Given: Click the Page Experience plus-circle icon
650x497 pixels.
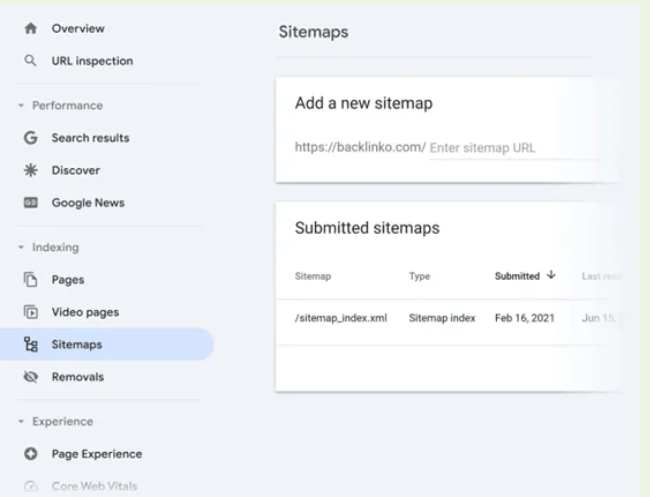Looking at the screenshot, I should pos(31,454).
